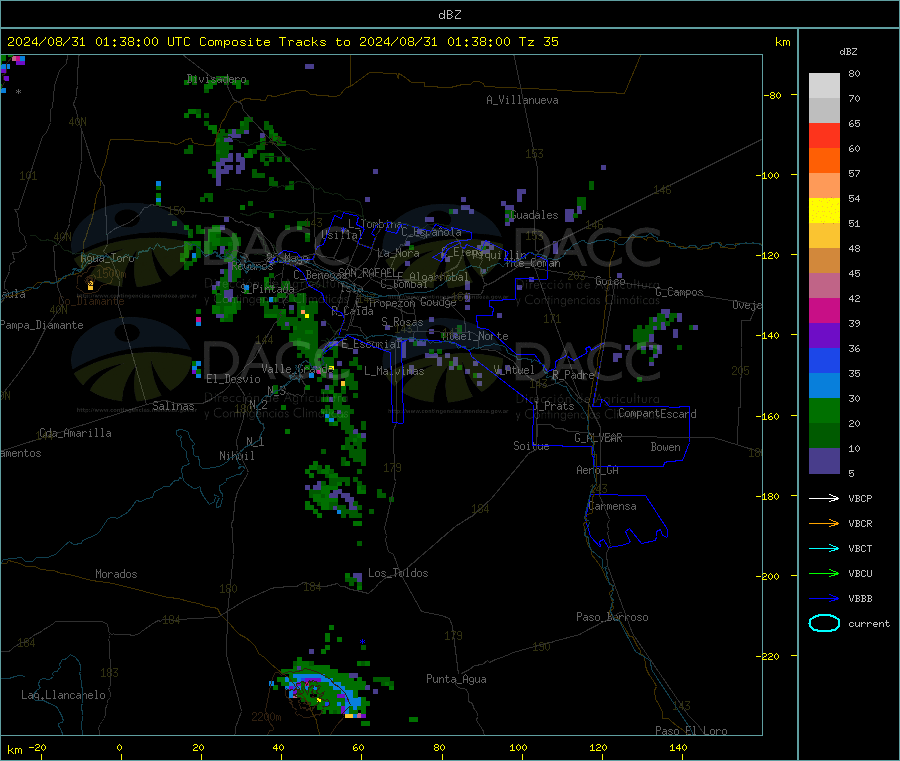Click the Punta_Agua location label
Screen dimensions: 900x761
point(456,679)
